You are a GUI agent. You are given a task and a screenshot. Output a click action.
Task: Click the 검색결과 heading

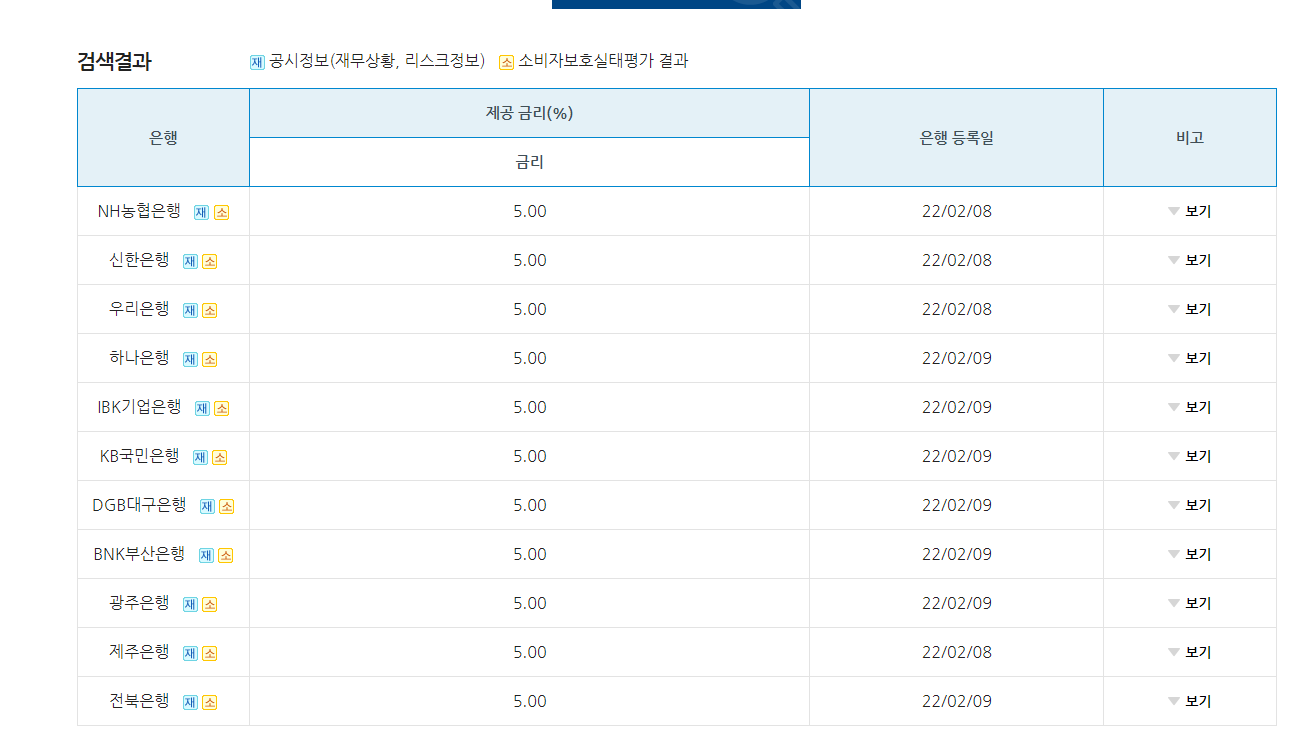tap(114, 61)
